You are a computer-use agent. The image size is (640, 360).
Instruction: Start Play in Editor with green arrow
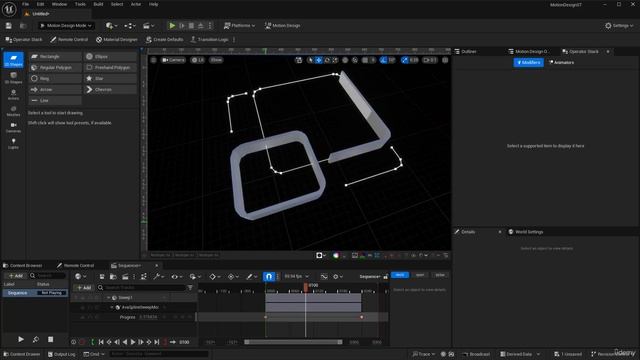pyautogui.click(x=172, y=26)
